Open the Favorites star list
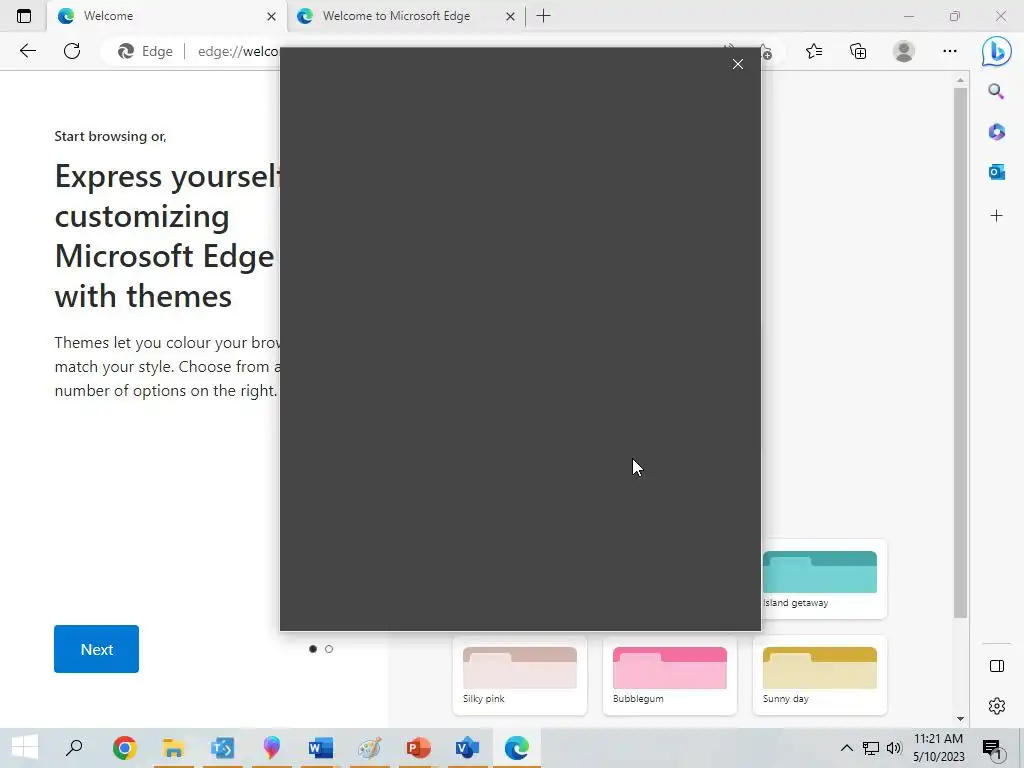Viewport: 1024px width, 768px height. 814,51
